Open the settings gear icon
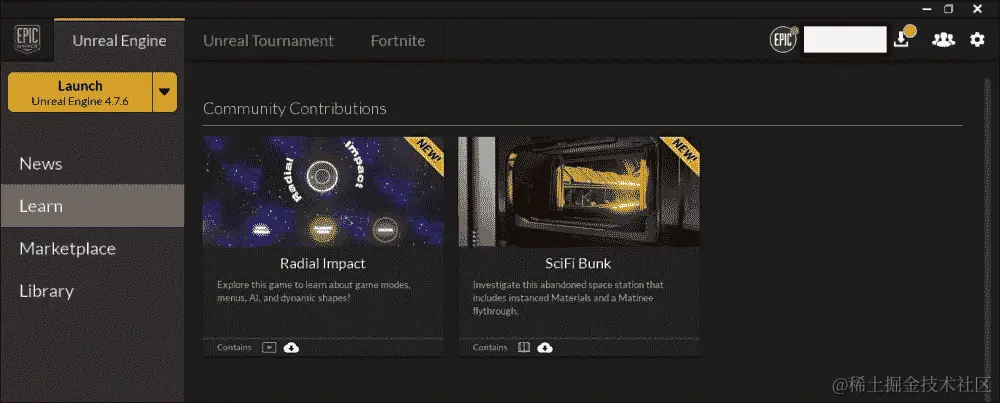 977,40
